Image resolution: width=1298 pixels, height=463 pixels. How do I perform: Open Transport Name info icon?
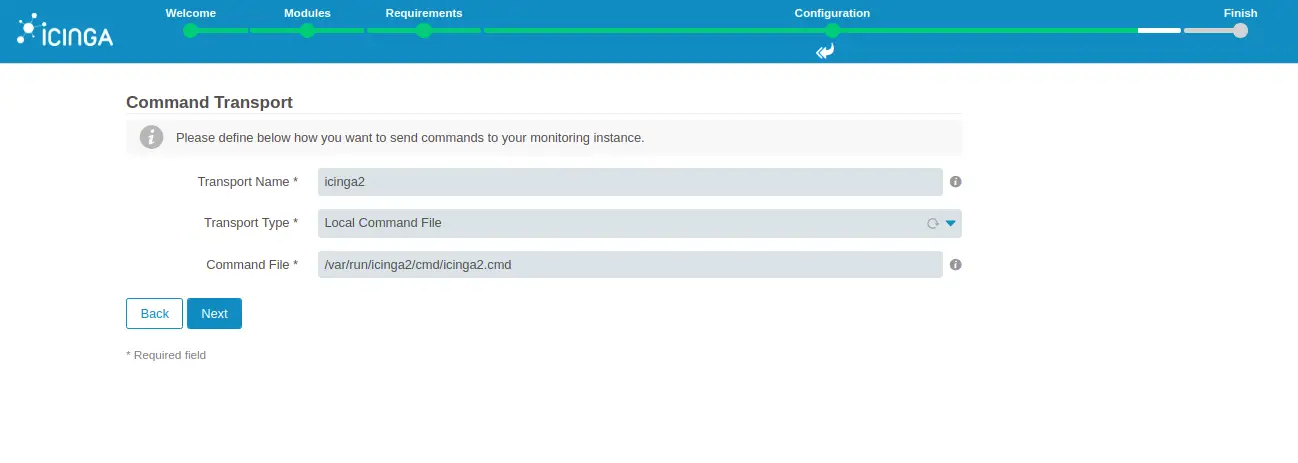pos(955,182)
